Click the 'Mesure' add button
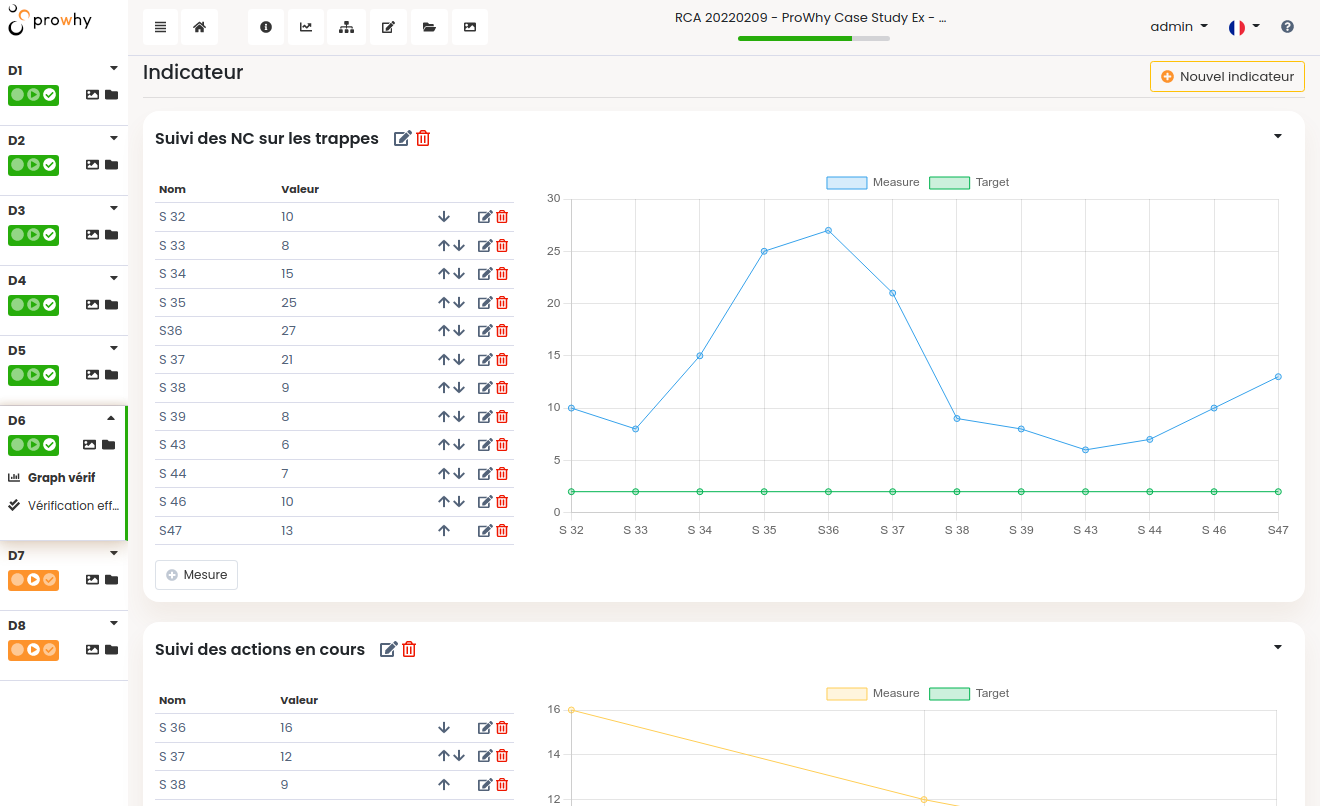This screenshot has width=1320, height=806. click(x=196, y=575)
